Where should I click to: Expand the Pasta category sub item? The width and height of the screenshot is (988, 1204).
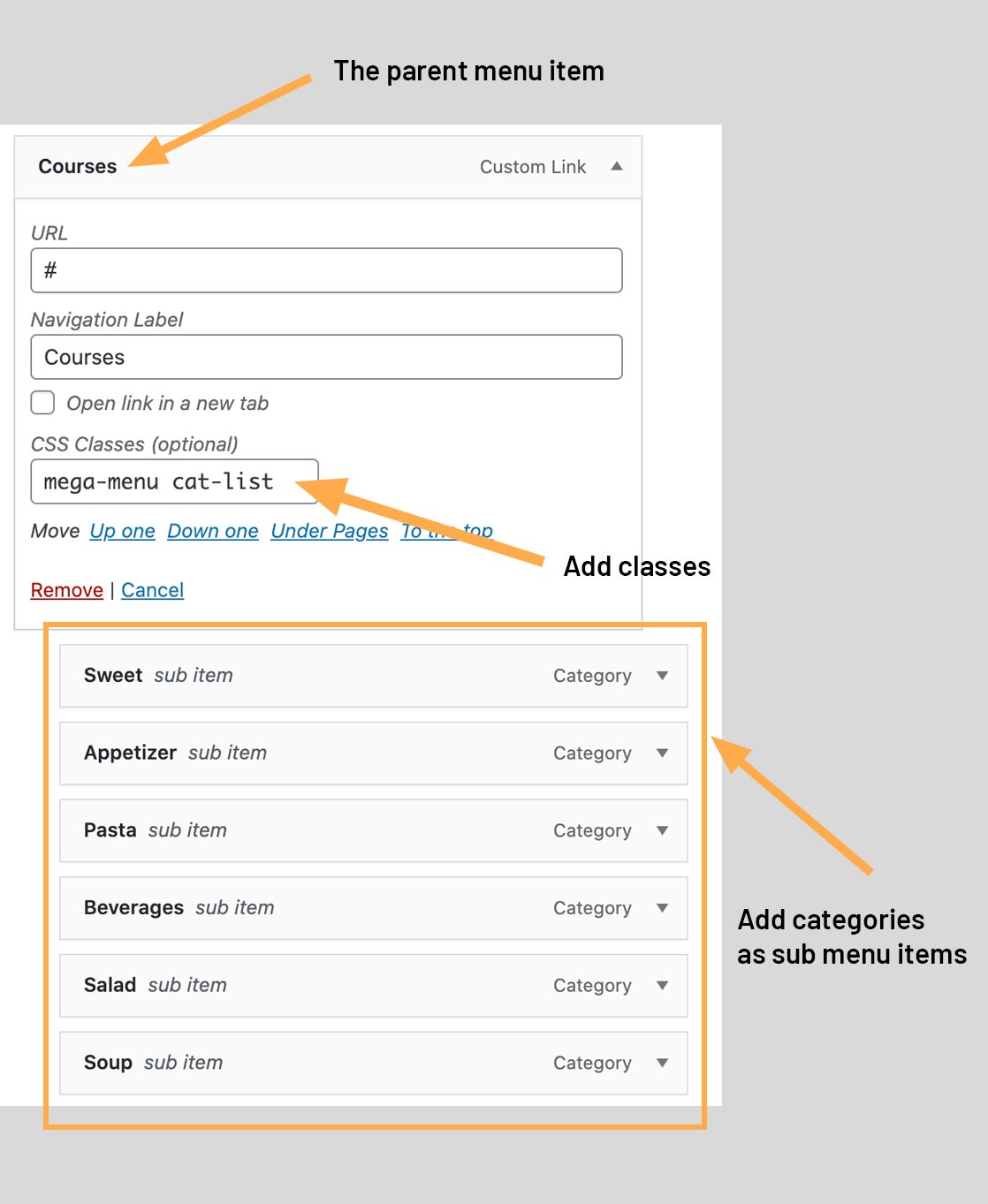click(x=662, y=830)
